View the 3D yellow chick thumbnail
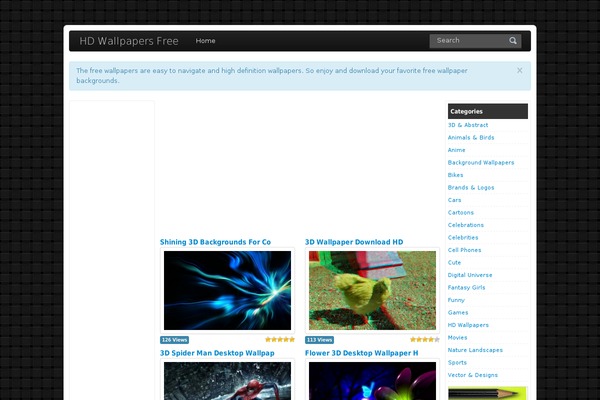Screen dimensions: 600x400 click(372, 291)
